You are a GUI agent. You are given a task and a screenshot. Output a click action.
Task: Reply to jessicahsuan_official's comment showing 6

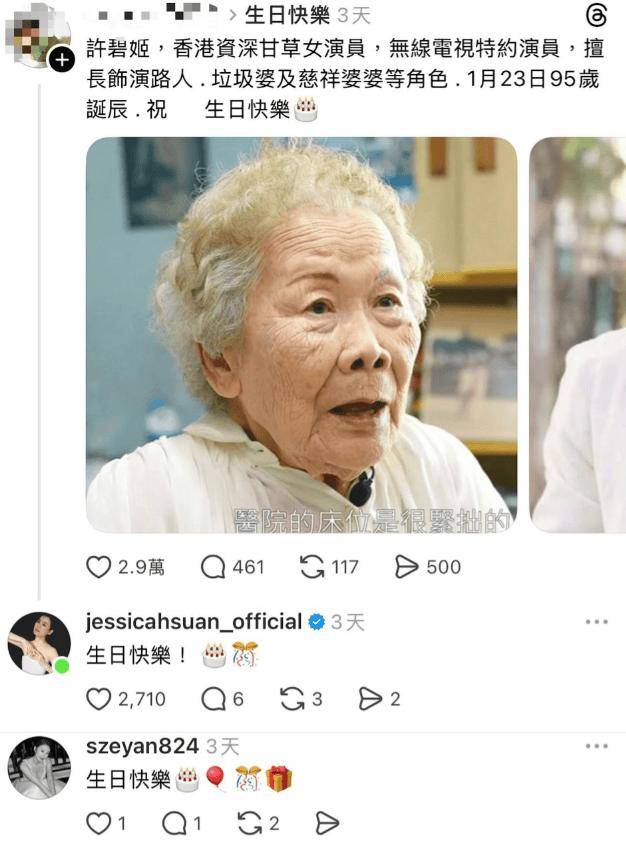[213, 699]
